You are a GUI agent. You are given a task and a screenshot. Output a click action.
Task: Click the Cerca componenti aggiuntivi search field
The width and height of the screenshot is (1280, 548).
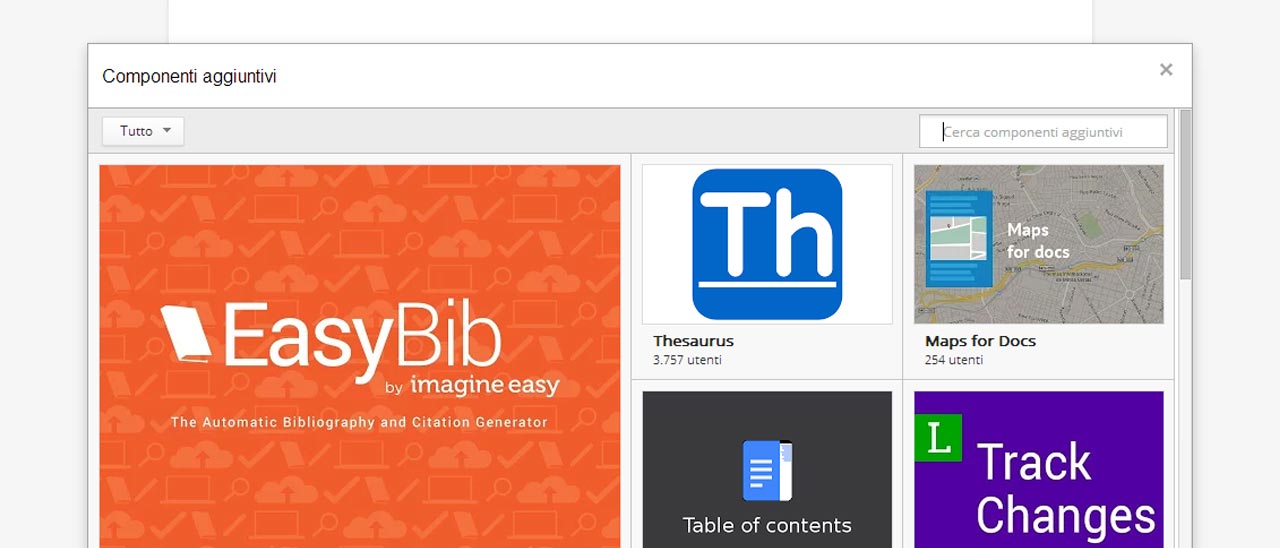point(1043,131)
